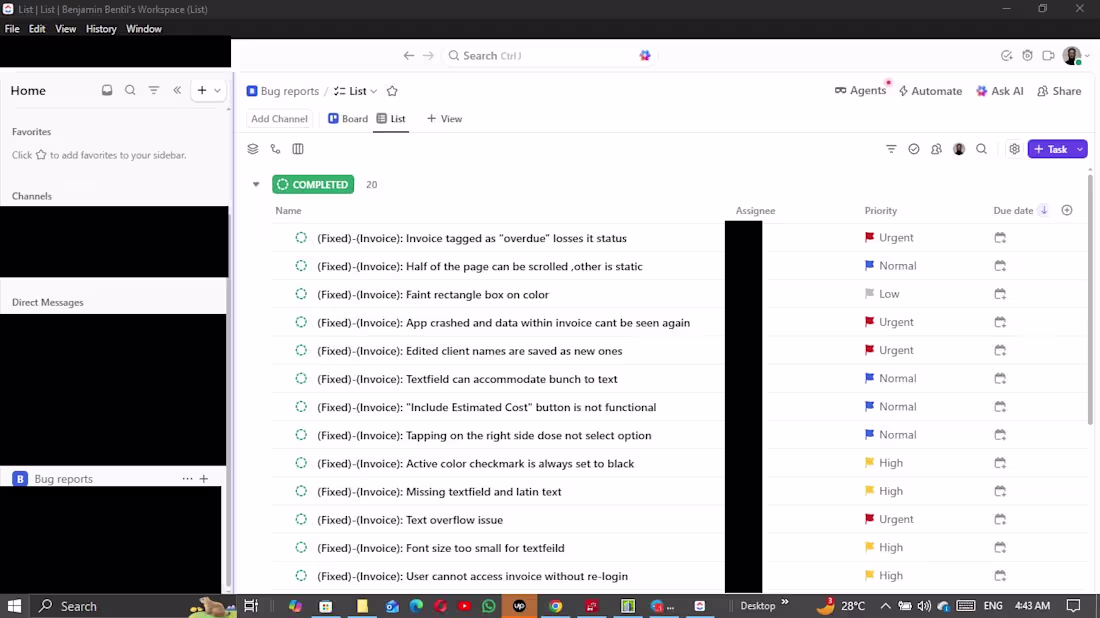Click the COMPLETED status badge
Viewport: 1100px width, 618px height.
[x=313, y=184]
